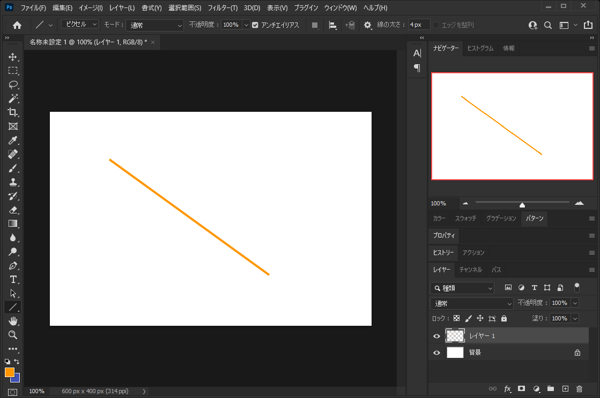Viewport: 600px width, 398px height.
Task: Open layer opacity 100% dropdown arrow
Action: 575,303
